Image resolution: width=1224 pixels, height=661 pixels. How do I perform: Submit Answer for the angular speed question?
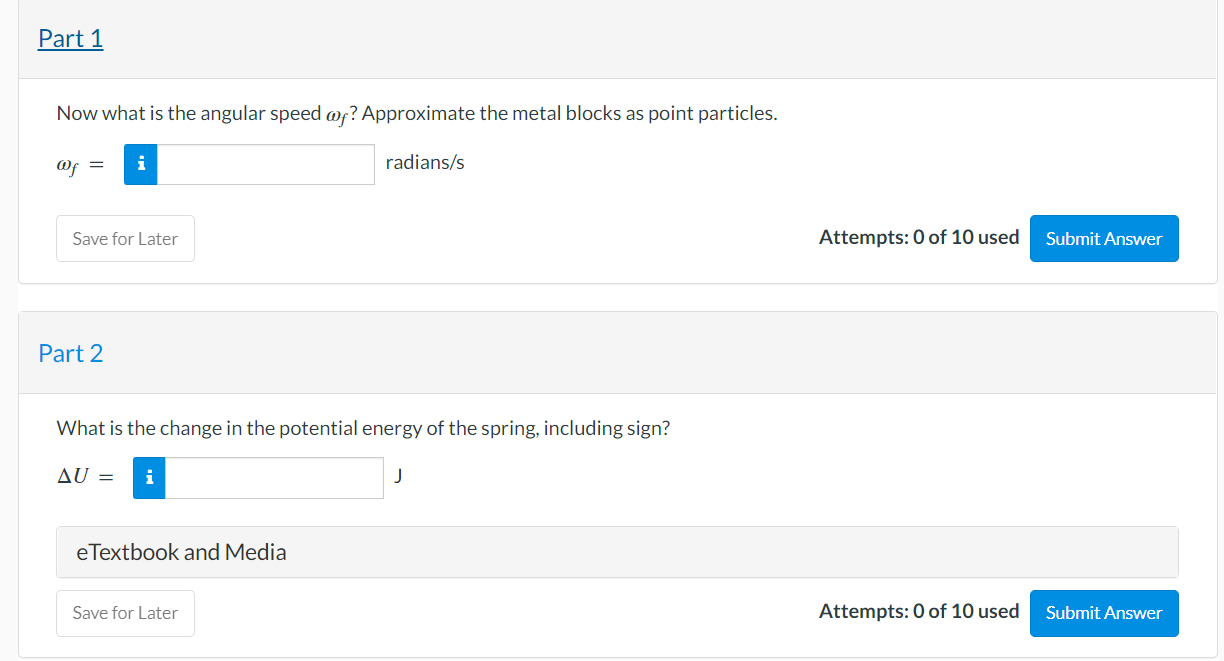(1104, 238)
